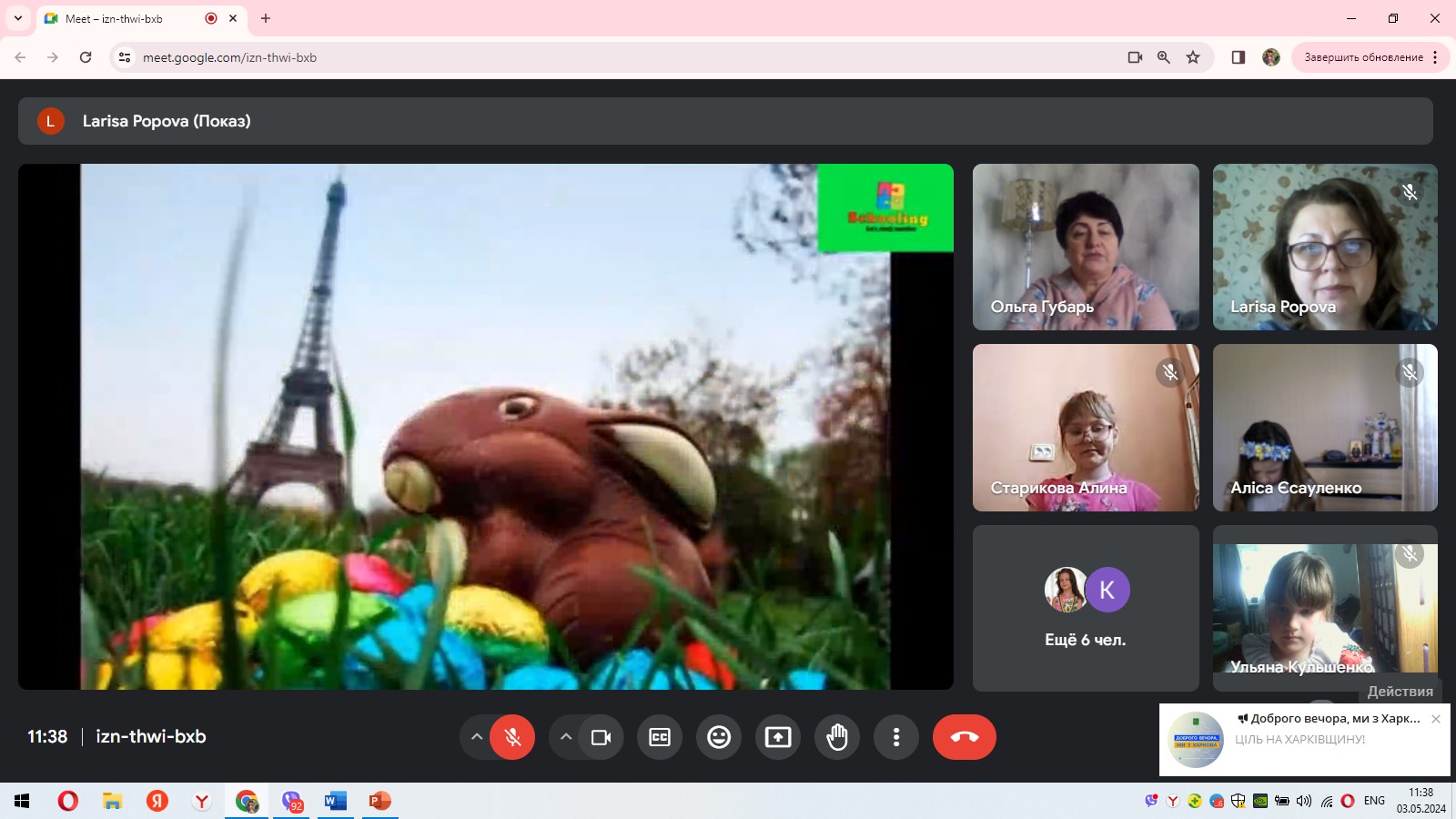Unmute the microphone in Meet controls
The width and height of the screenshot is (1456, 819).
point(512,737)
